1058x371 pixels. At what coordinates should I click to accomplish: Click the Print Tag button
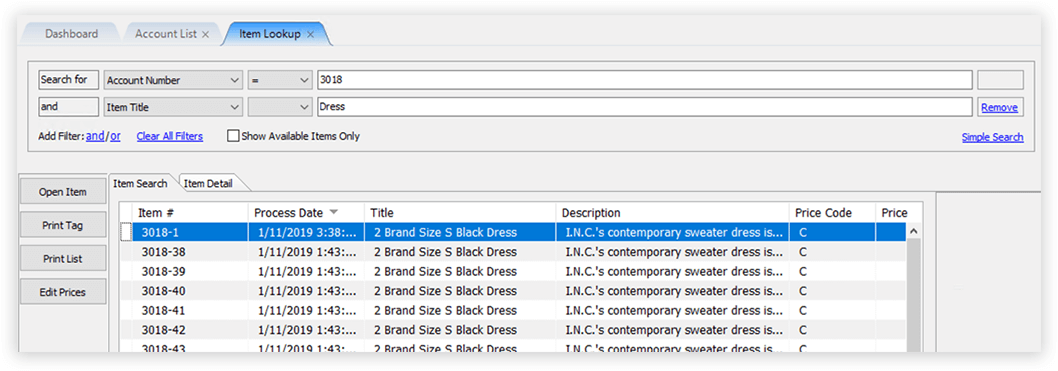(63, 225)
